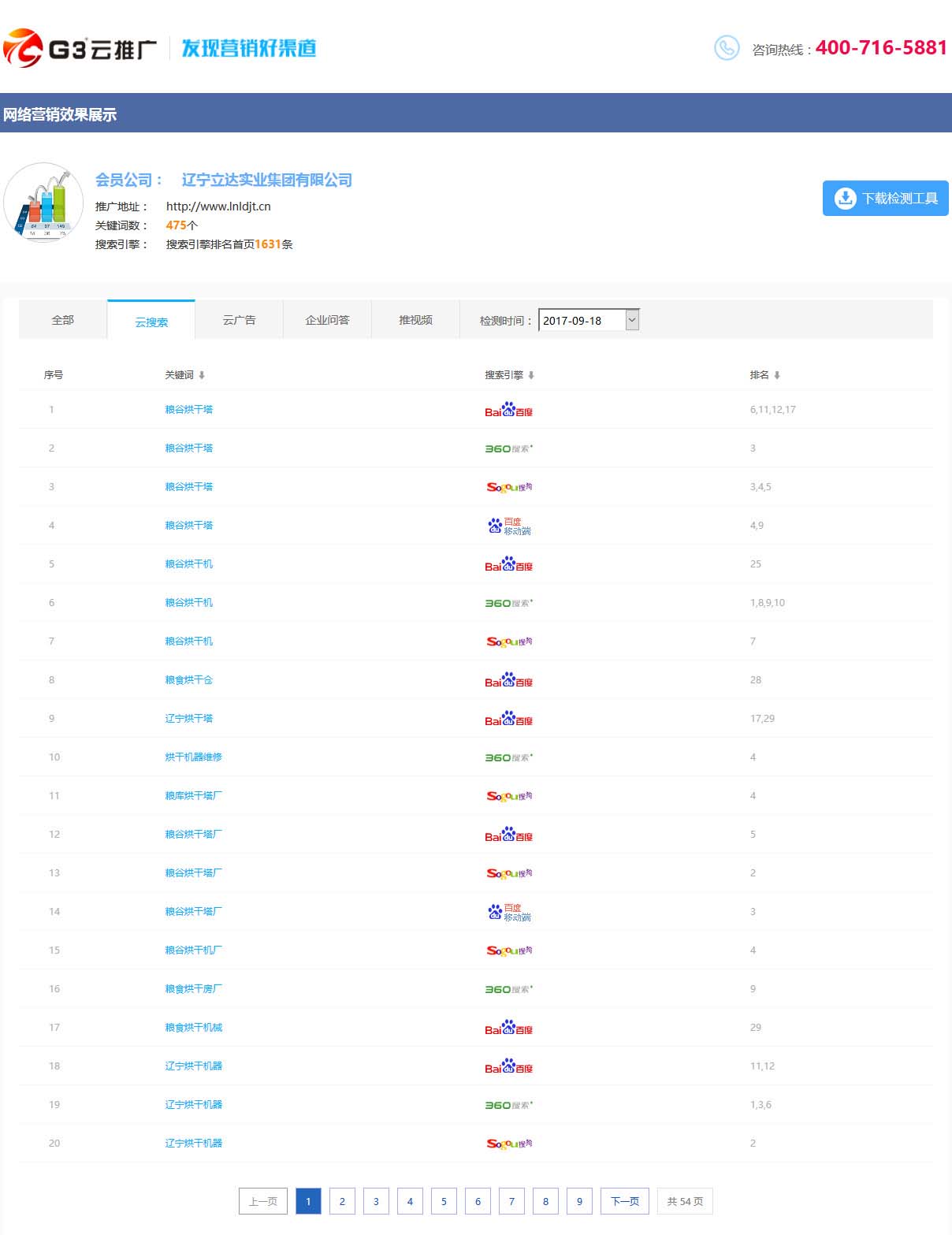Screen dimensions: 952x1235
Task: Click the G3云推广 logo
Action: tap(80, 49)
